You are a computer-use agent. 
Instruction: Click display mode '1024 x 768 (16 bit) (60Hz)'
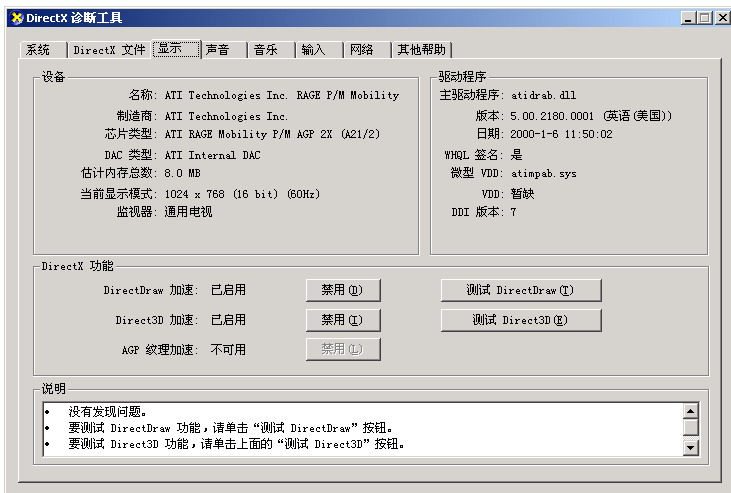(242, 194)
